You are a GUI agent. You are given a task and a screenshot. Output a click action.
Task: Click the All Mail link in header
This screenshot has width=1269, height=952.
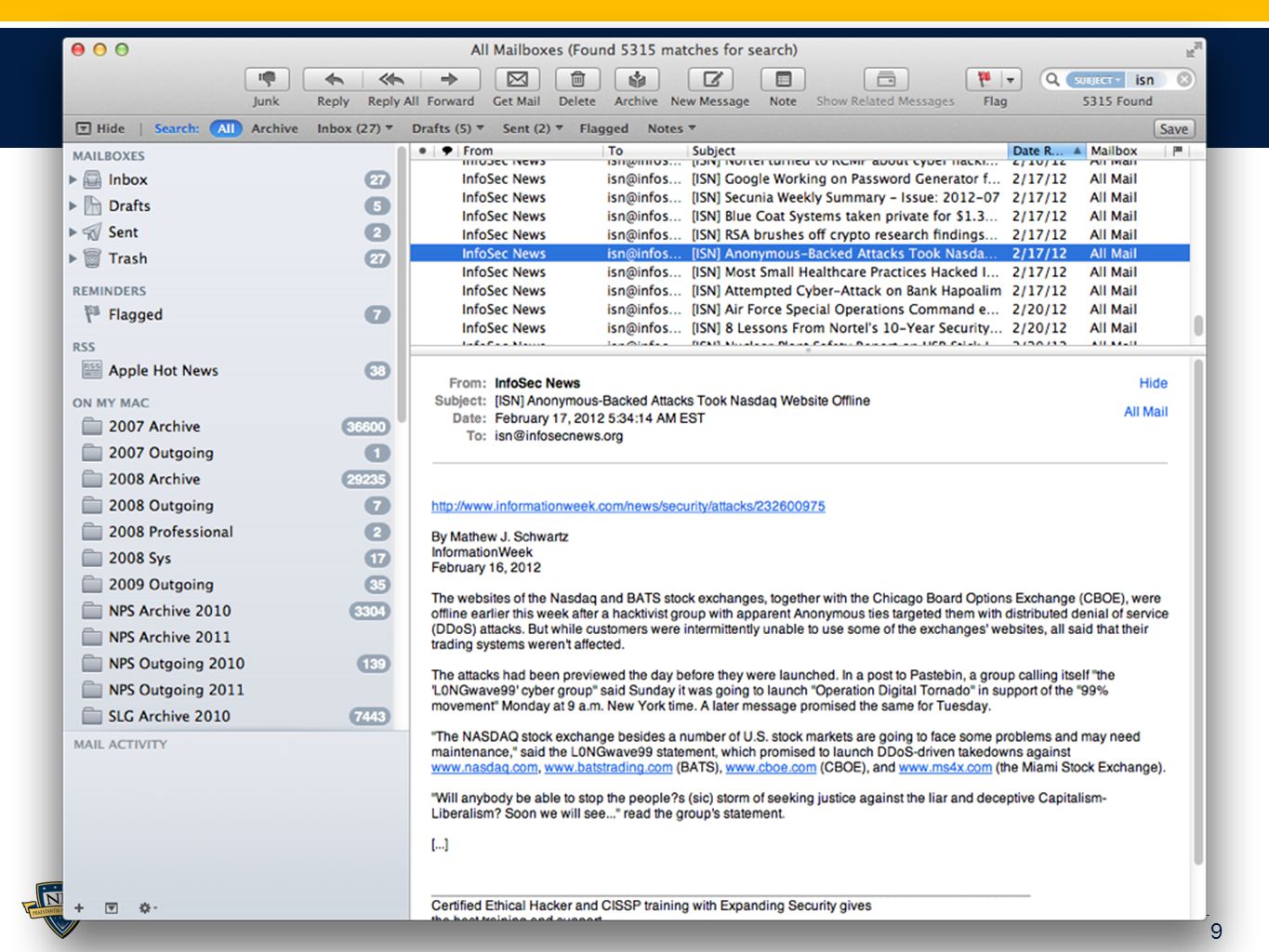[1145, 412]
